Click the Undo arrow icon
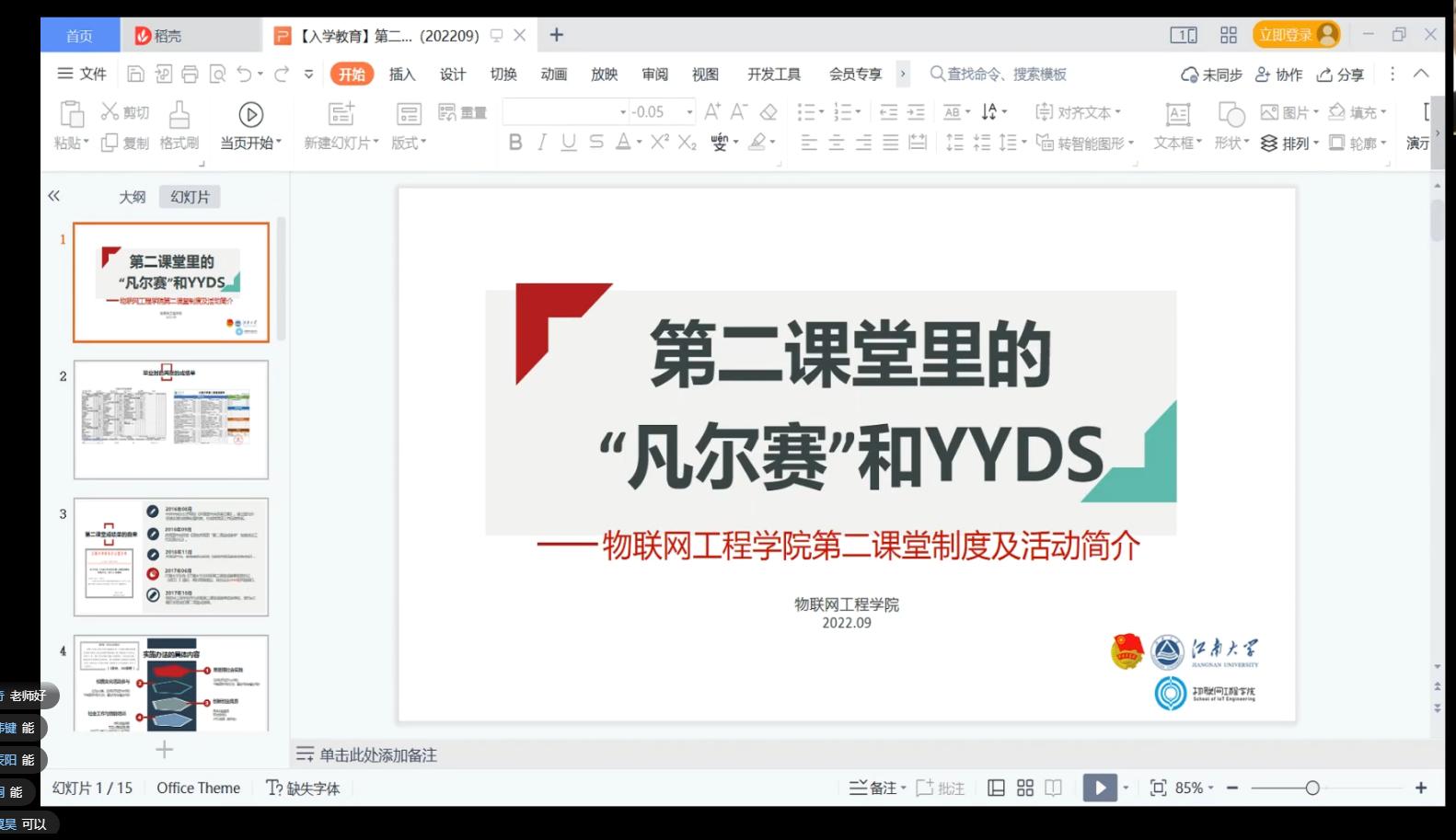Image resolution: width=1456 pixels, height=840 pixels. (244, 74)
